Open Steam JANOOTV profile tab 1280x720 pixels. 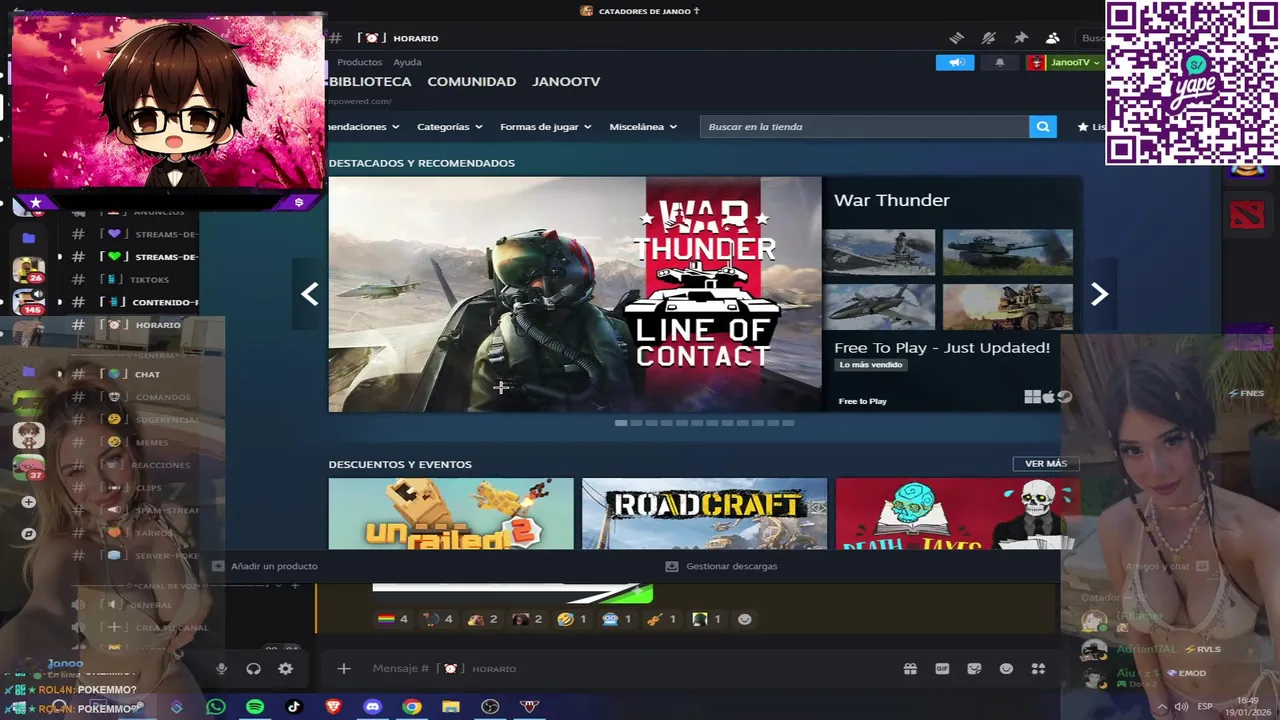click(566, 81)
